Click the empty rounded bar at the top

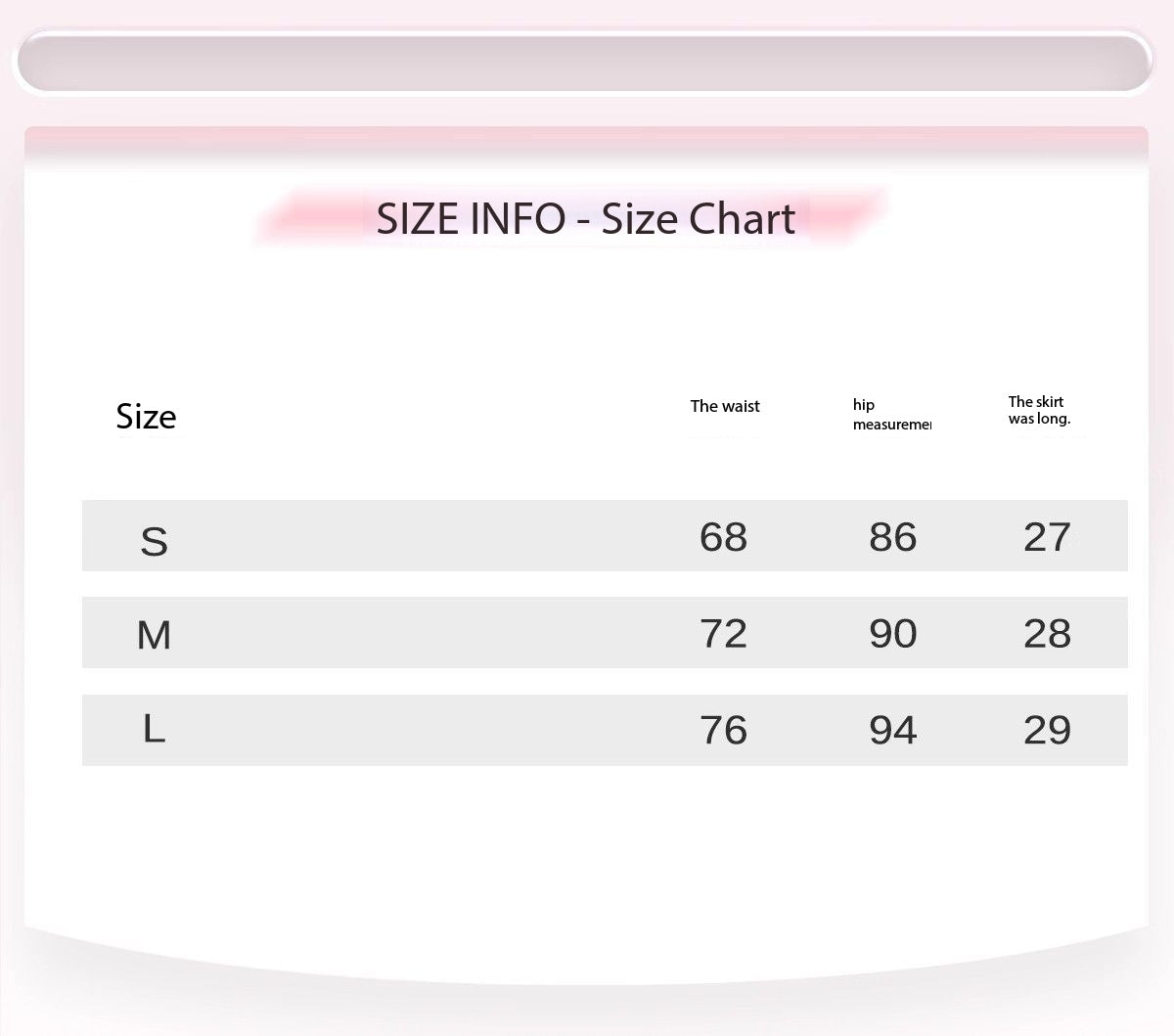pos(584,61)
